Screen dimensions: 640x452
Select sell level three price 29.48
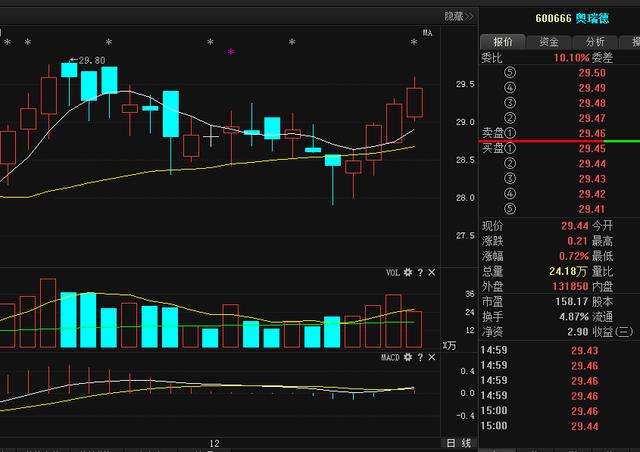pyautogui.click(x=592, y=103)
